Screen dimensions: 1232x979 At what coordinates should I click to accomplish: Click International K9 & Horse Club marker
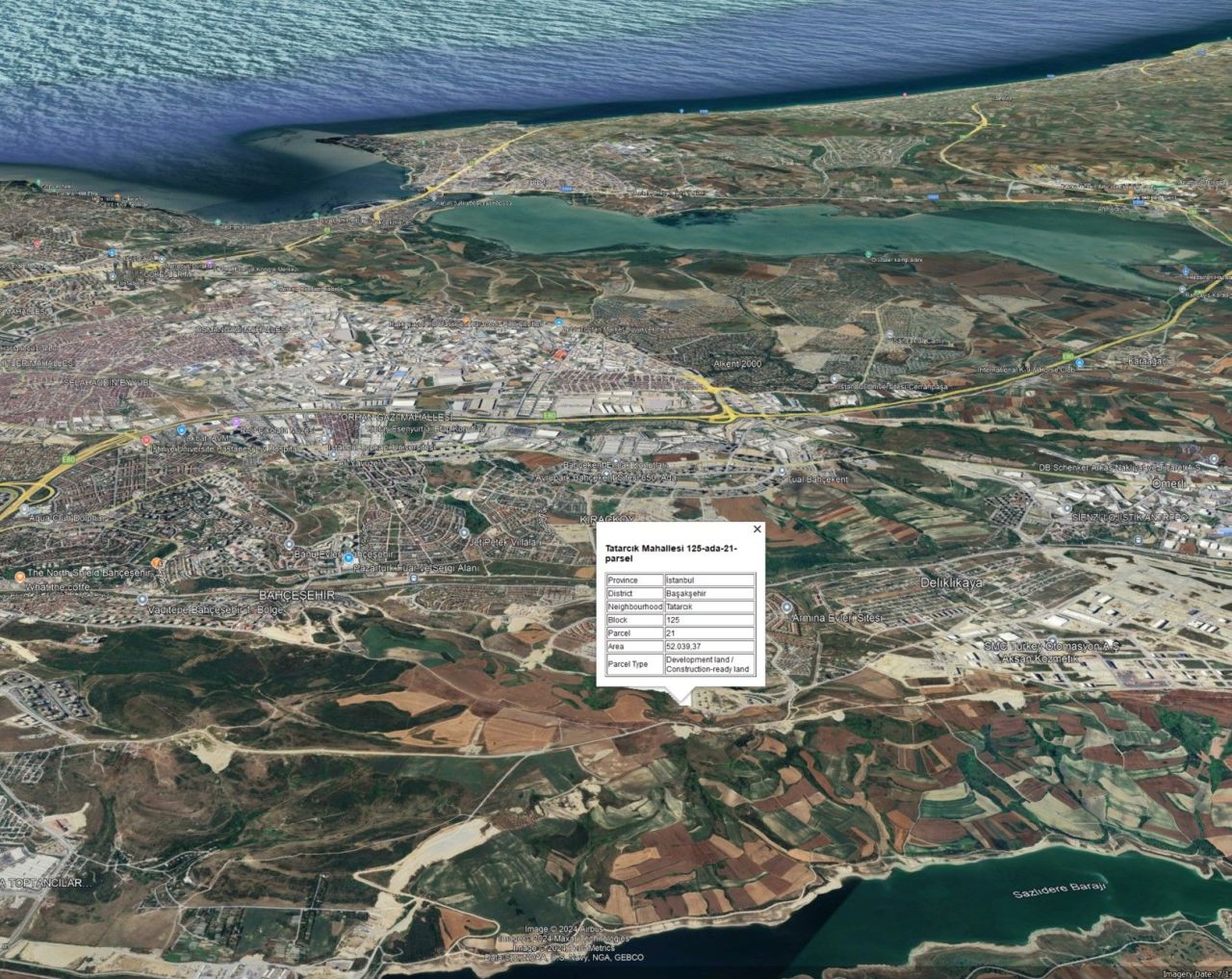click(x=1078, y=364)
